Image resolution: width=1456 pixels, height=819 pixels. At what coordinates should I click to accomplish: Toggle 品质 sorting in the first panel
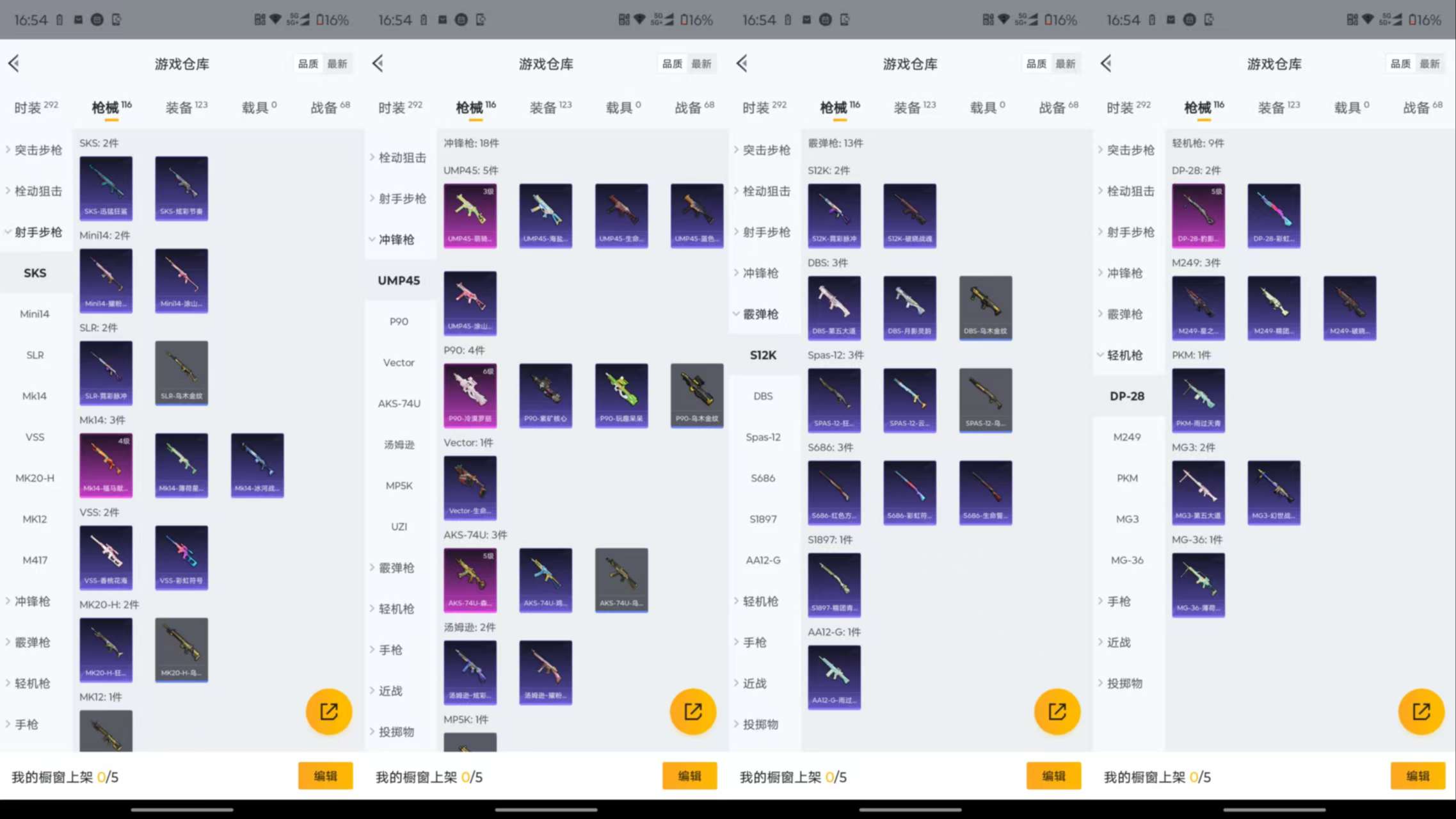coord(308,63)
